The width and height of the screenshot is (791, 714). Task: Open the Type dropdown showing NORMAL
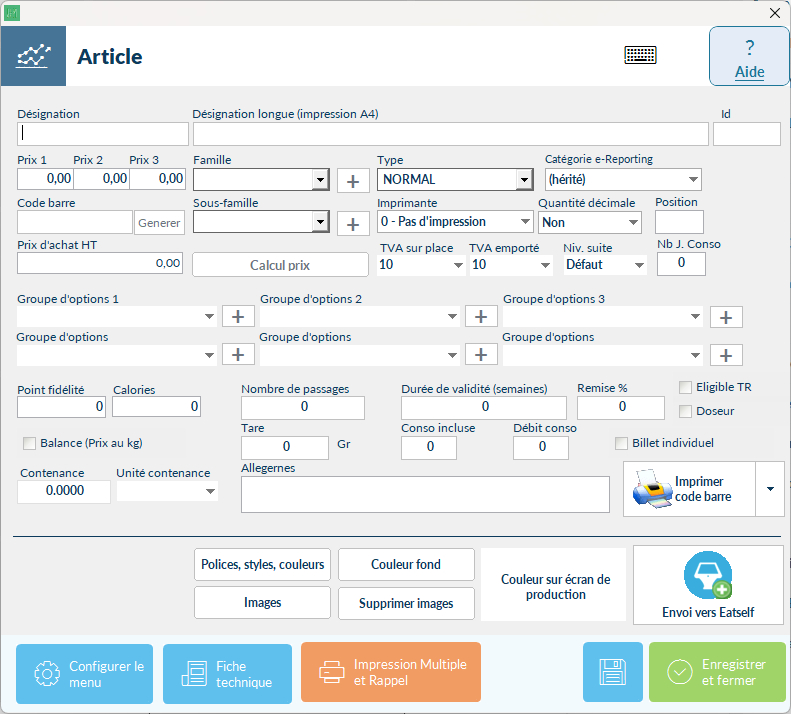(x=525, y=180)
